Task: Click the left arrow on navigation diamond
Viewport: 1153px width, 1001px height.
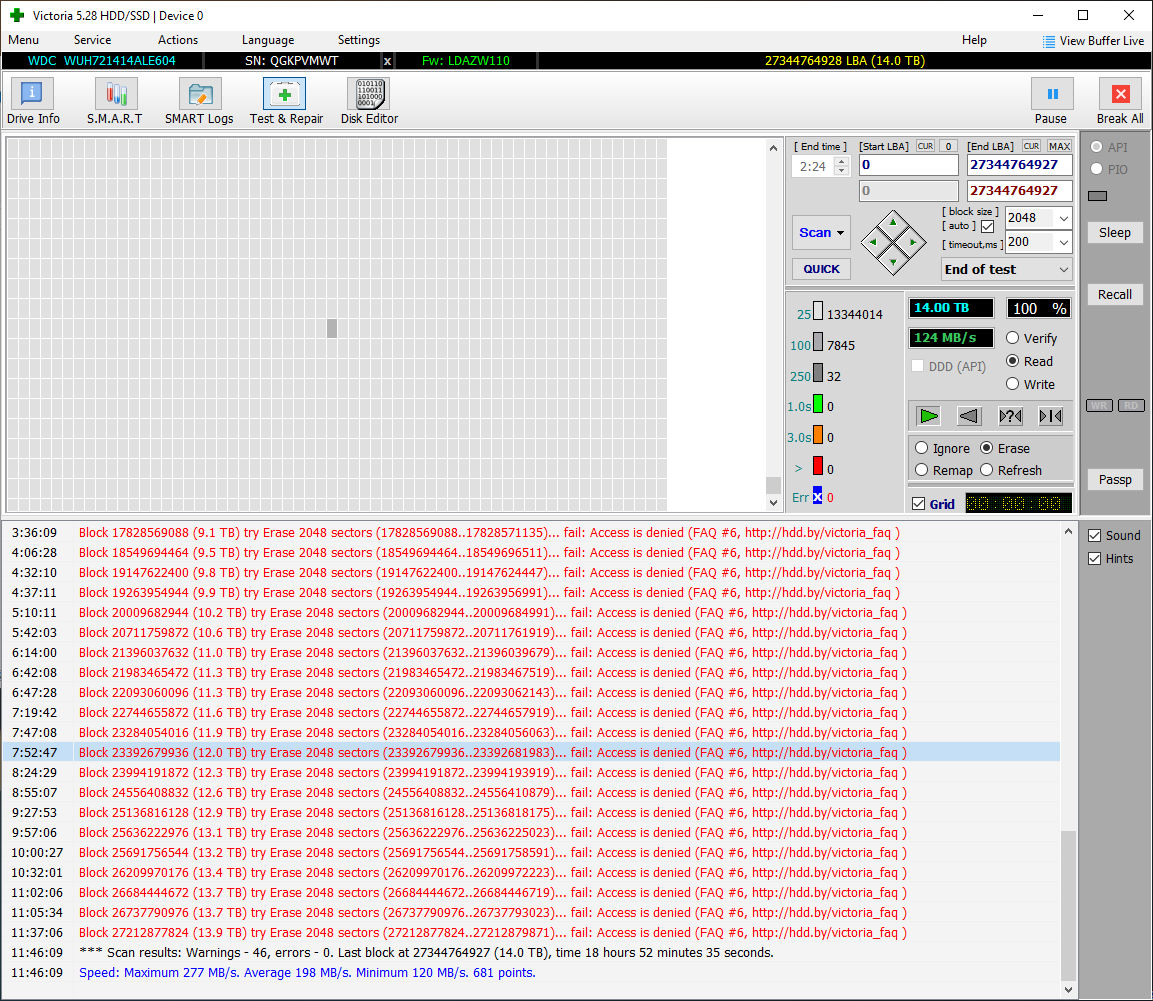Action: 873,242
